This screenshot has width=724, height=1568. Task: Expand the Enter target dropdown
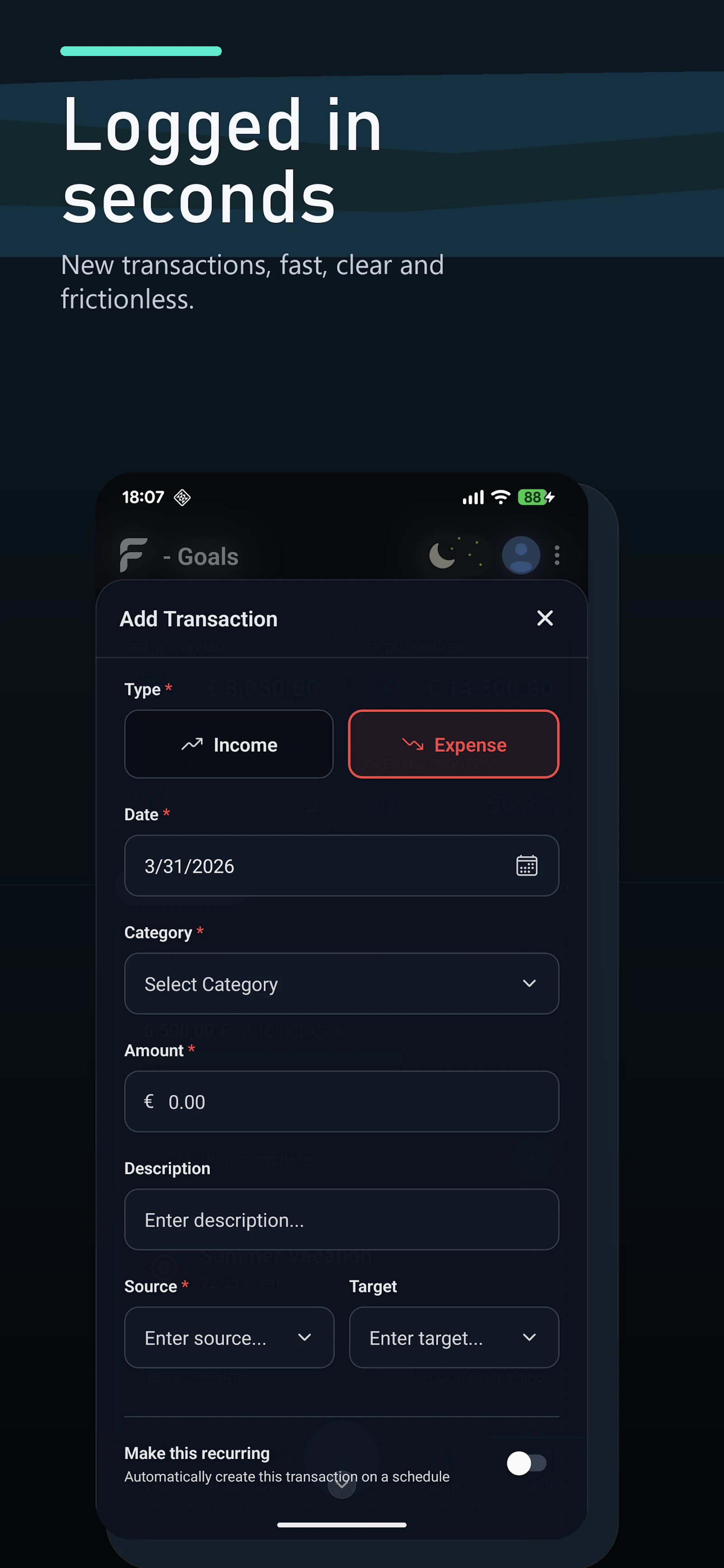454,1337
